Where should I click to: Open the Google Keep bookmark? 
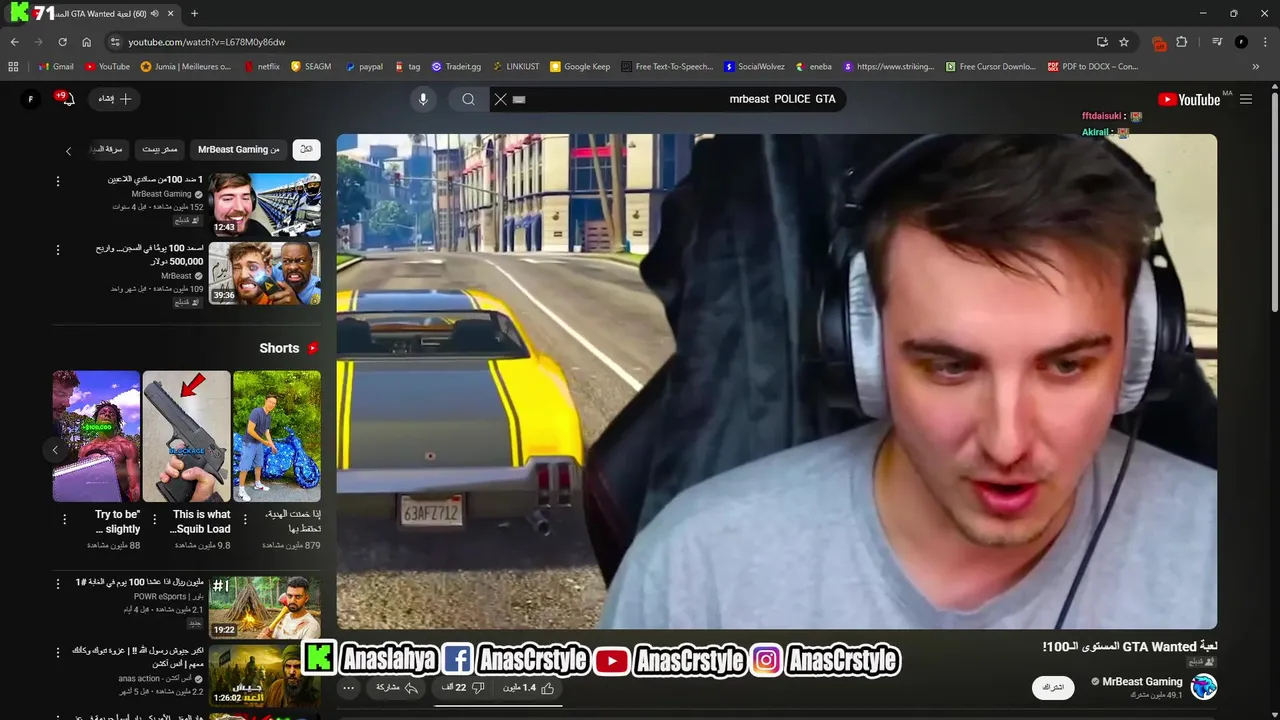click(x=580, y=67)
